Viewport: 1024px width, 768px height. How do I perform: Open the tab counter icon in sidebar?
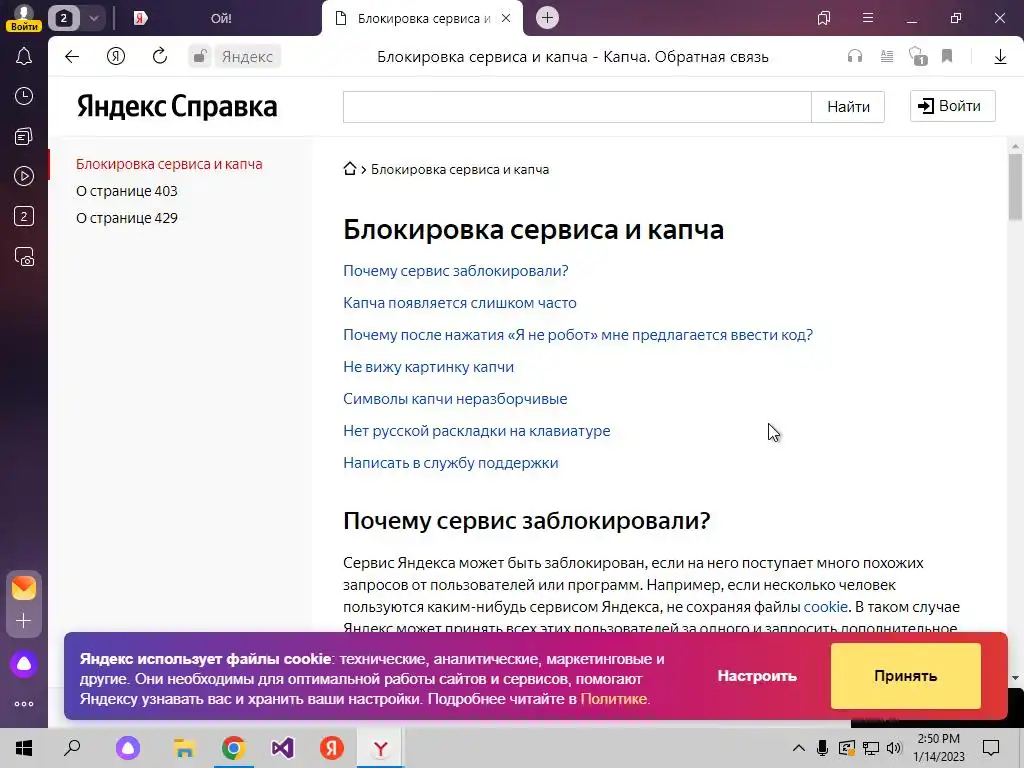(24, 216)
